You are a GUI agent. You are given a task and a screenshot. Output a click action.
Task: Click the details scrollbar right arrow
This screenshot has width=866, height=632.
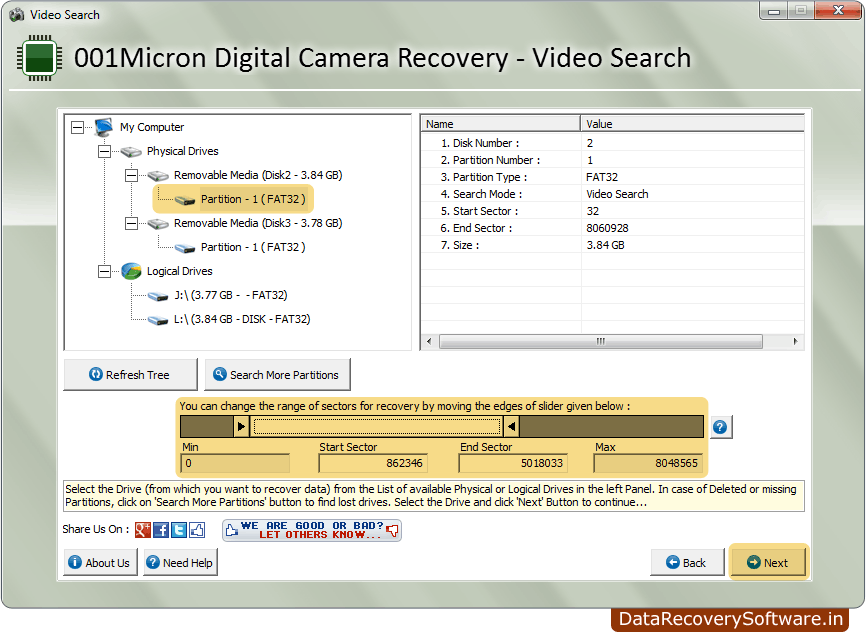click(x=795, y=341)
